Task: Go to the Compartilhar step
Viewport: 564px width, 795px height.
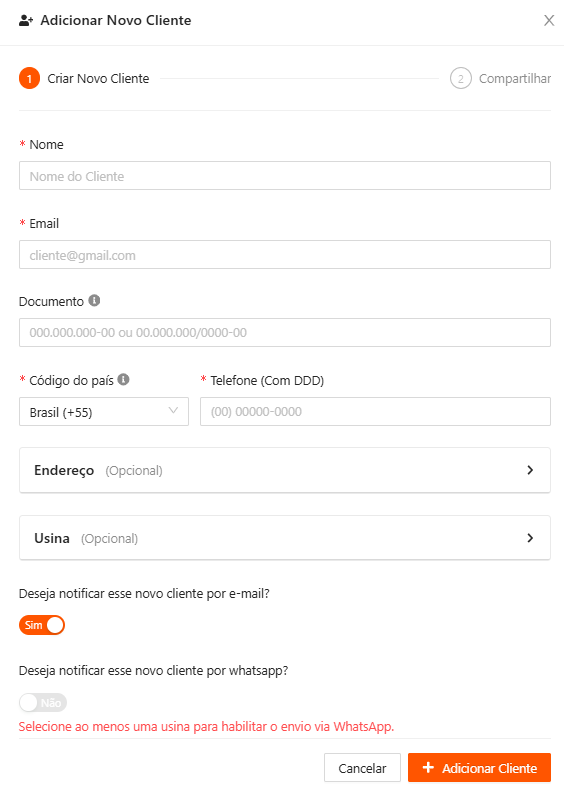Action: click(x=515, y=79)
